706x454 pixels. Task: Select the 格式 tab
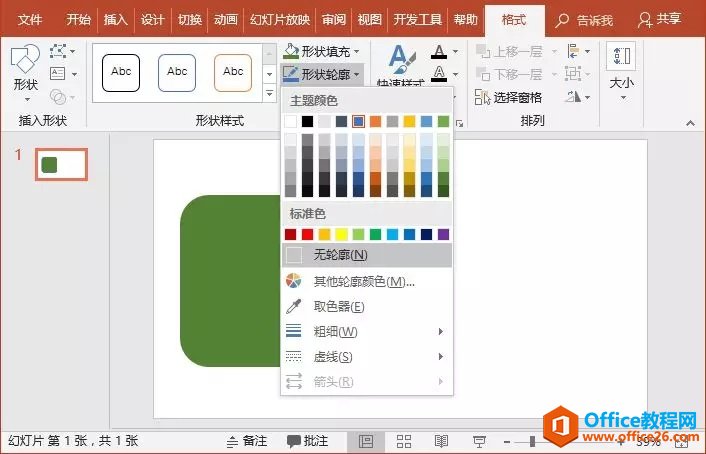point(514,20)
